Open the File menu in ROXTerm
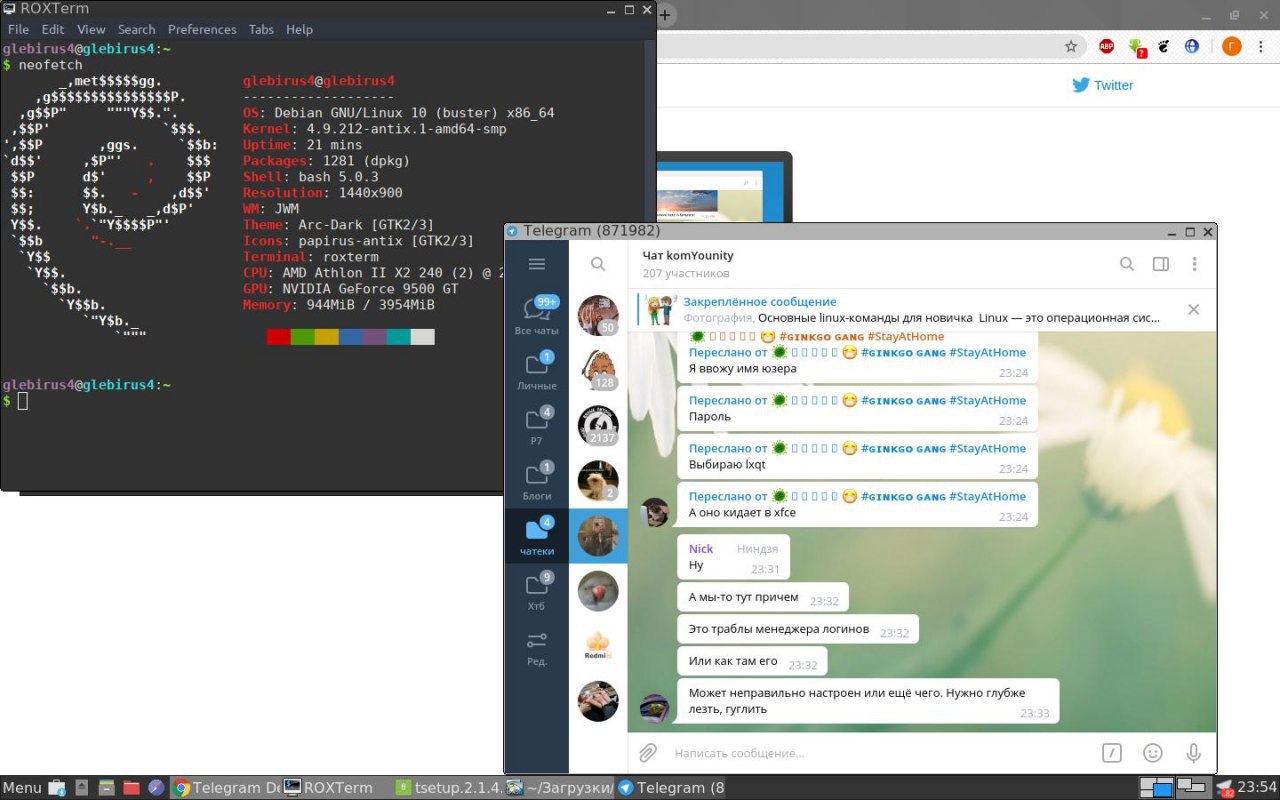 tap(18, 29)
